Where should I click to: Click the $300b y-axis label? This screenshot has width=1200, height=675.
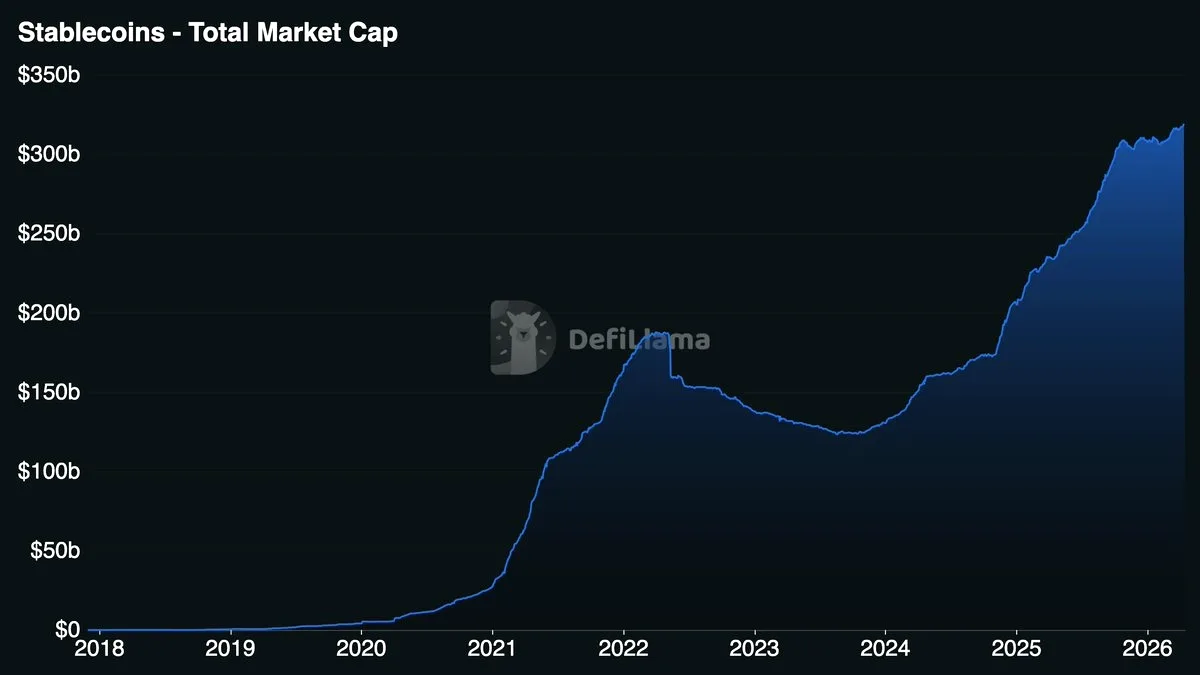(49, 154)
